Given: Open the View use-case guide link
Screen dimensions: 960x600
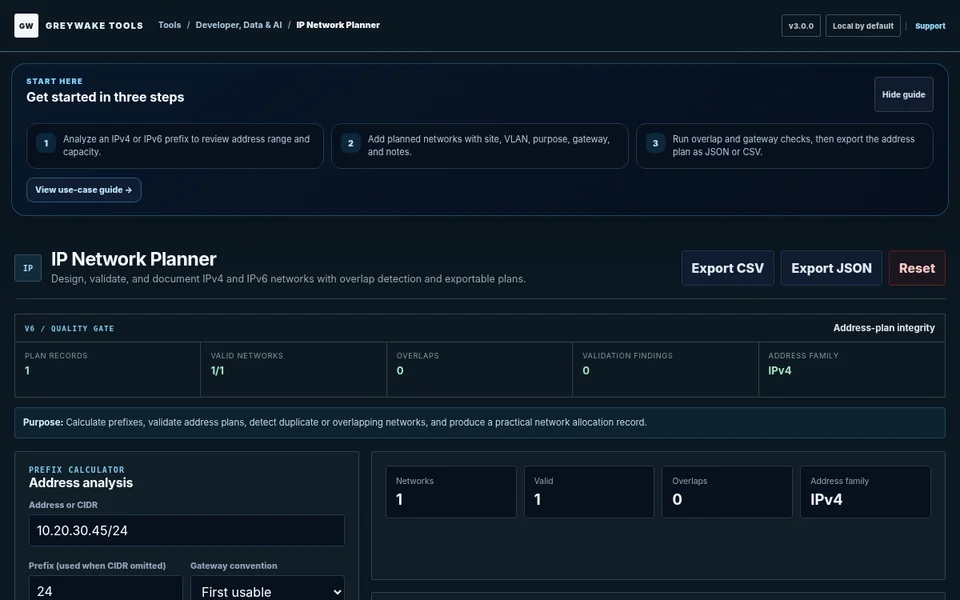Looking at the screenshot, I should click(x=84, y=190).
